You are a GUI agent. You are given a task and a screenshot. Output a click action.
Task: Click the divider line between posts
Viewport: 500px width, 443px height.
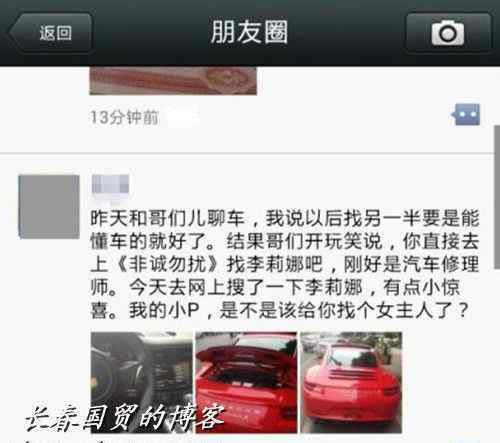[x=247, y=153]
